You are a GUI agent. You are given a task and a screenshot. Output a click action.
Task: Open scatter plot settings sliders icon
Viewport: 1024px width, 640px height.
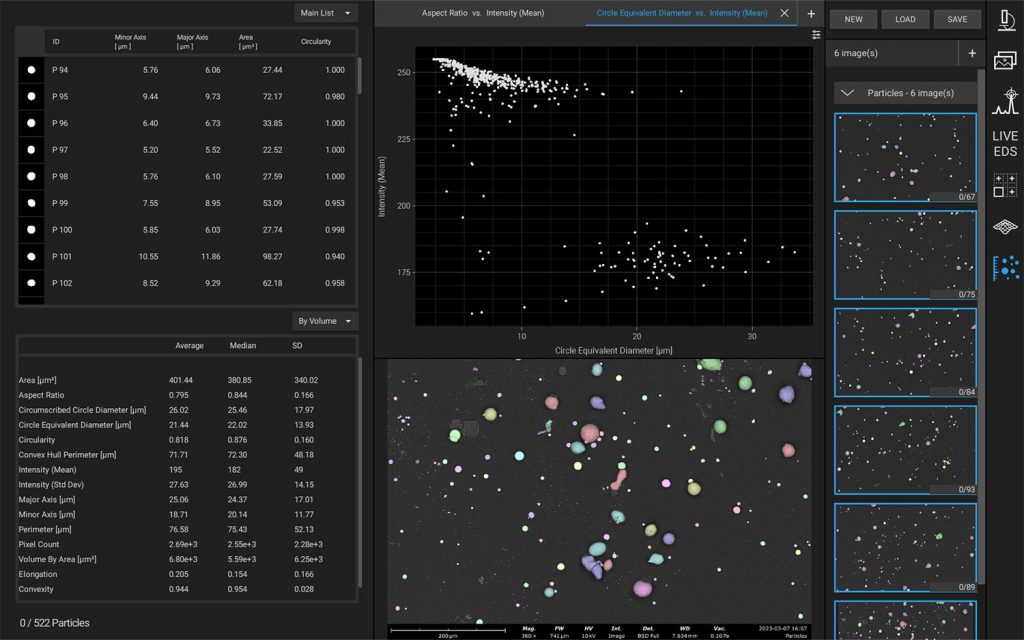(816, 35)
